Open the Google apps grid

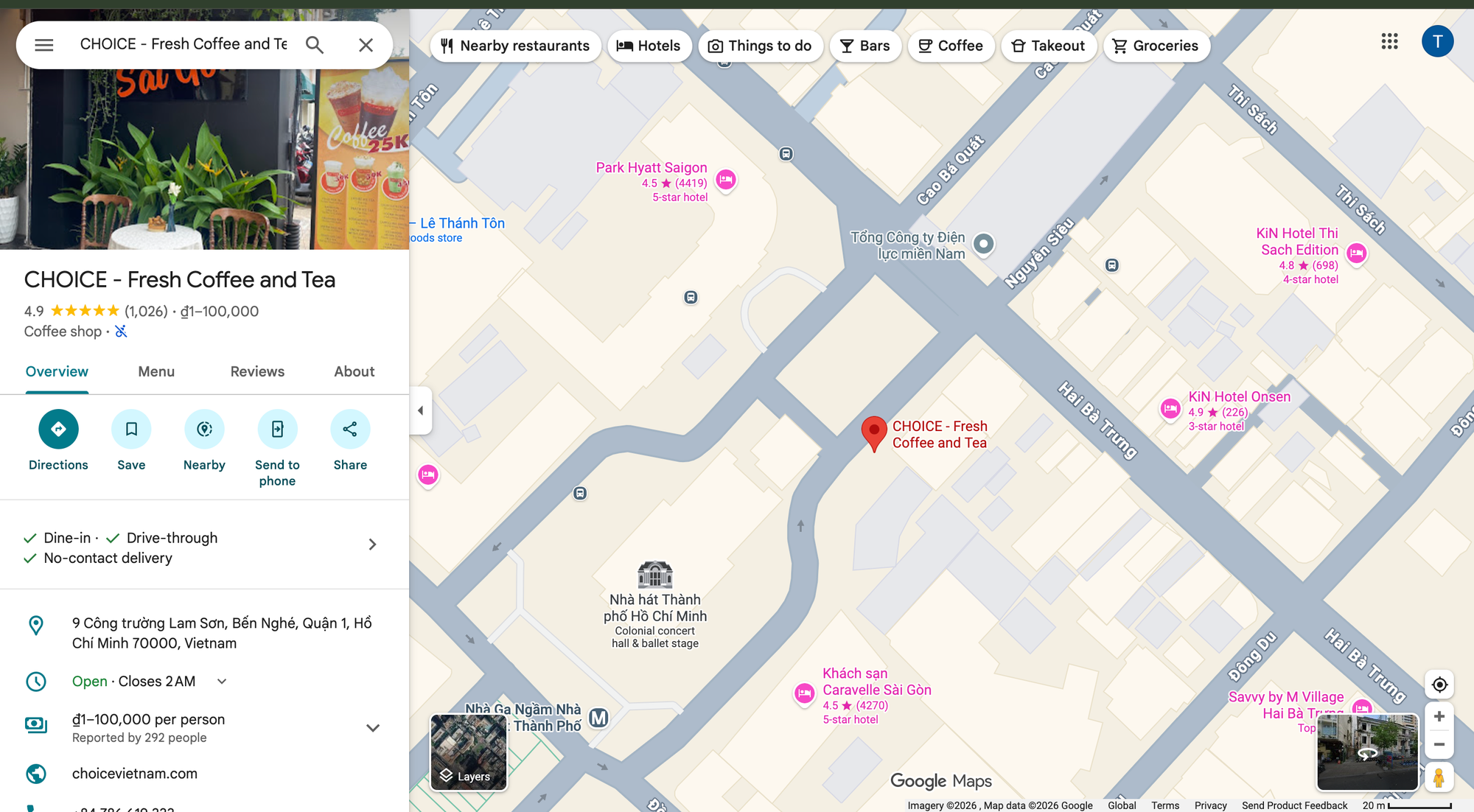(x=1389, y=41)
